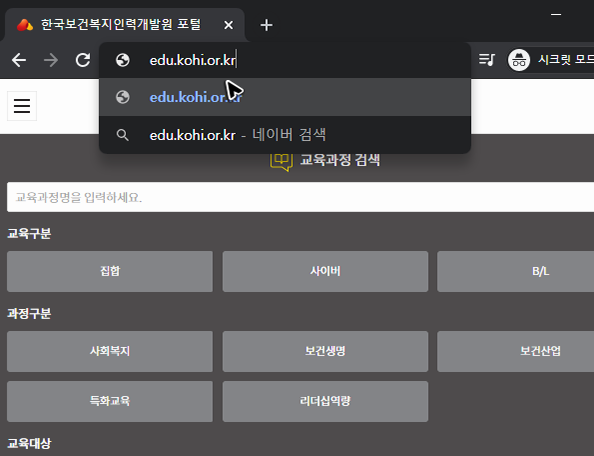The height and width of the screenshot is (456, 594).
Task: Click the 교육대상 section label
Action: pos(29,443)
